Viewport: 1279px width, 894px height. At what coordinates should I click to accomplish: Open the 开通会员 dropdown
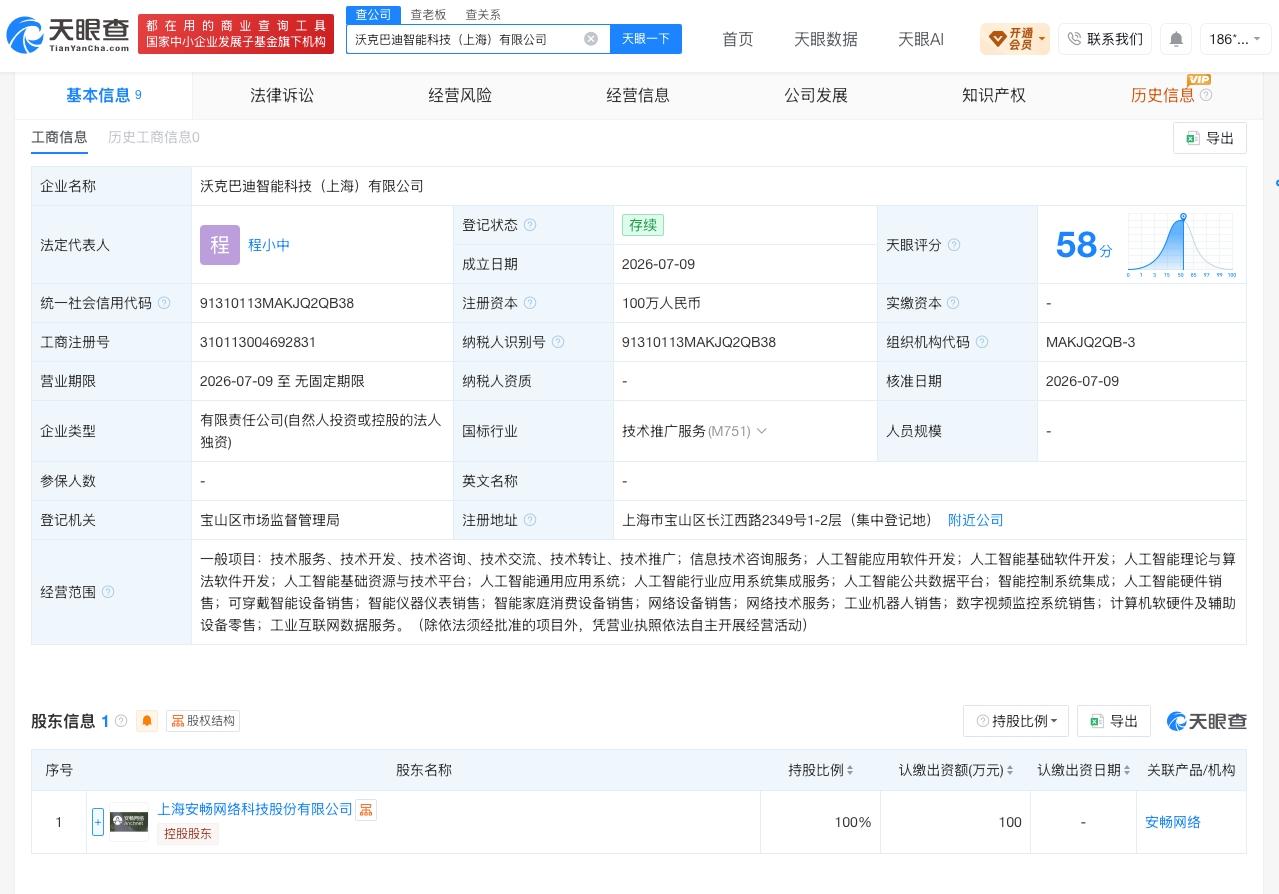point(1015,39)
